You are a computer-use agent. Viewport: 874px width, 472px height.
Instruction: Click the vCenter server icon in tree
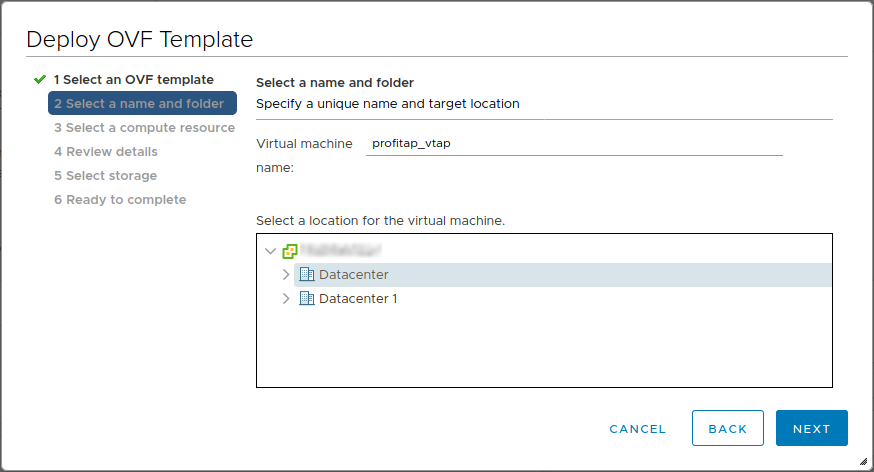pos(290,251)
